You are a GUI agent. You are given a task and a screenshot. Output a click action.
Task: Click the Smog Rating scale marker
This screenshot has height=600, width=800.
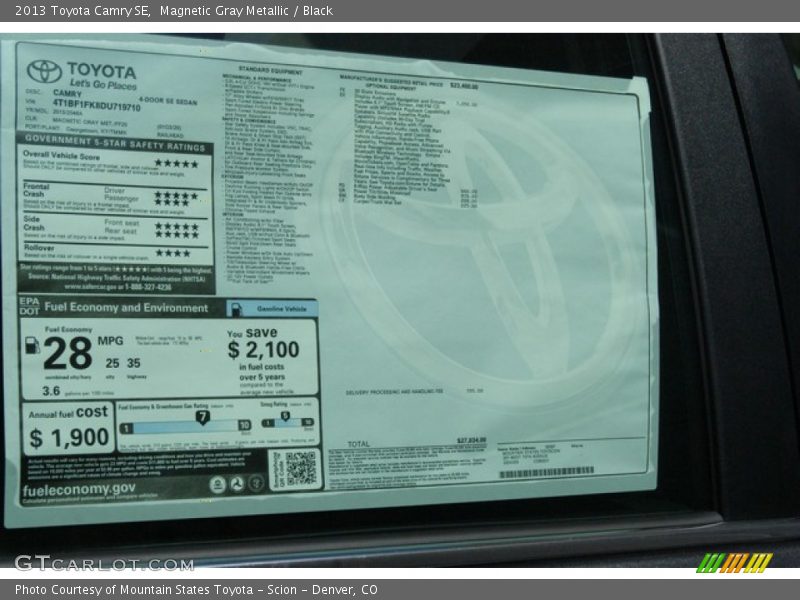point(285,416)
